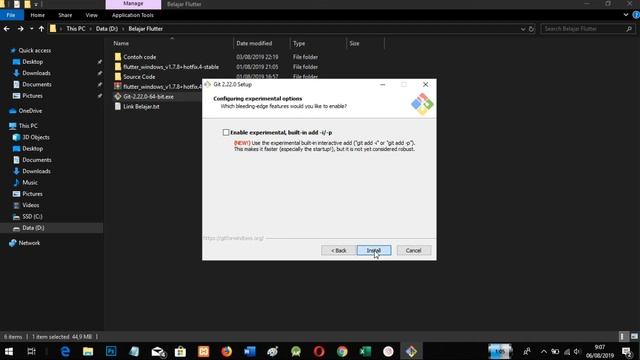Launch Google Chrome from the taskbar
640x360 pixels.
coord(342,351)
